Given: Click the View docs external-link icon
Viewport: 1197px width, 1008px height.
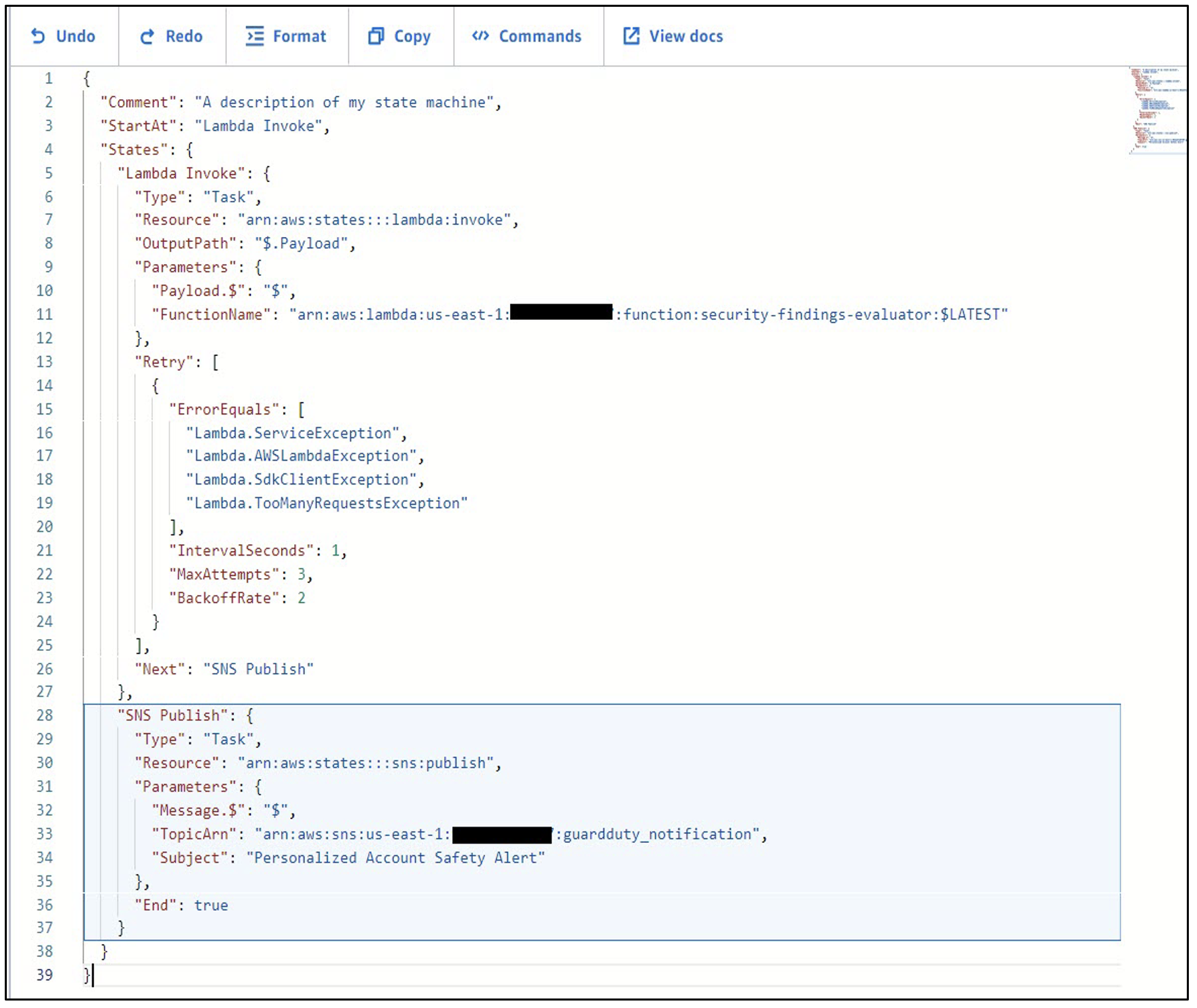Looking at the screenshot, I should pos(631,36).
